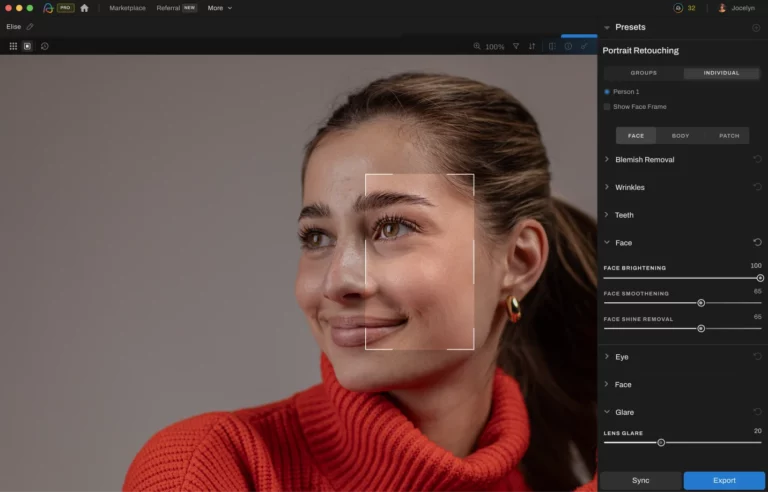This screenshot has width=768, height=492.
Task: Click the NEW badge beside Referral
Action: [190, 8]
